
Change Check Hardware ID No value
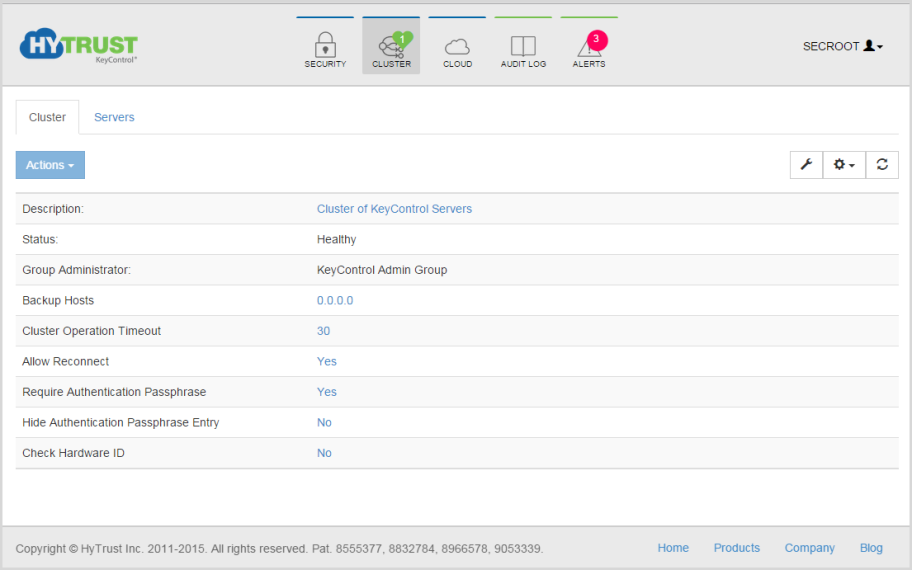pos(324,453)
